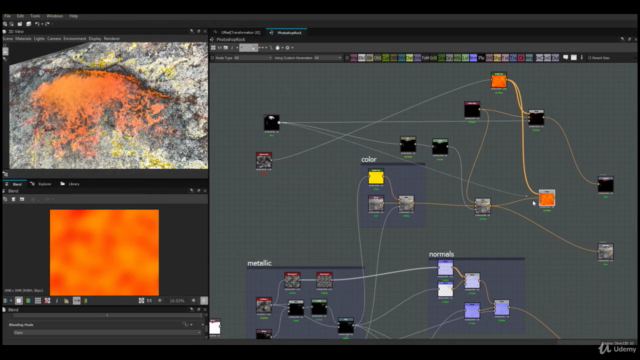Click the Redo icon in main toolbar
This screenshot has width=640, height=360.
click(x=47, y=24)
